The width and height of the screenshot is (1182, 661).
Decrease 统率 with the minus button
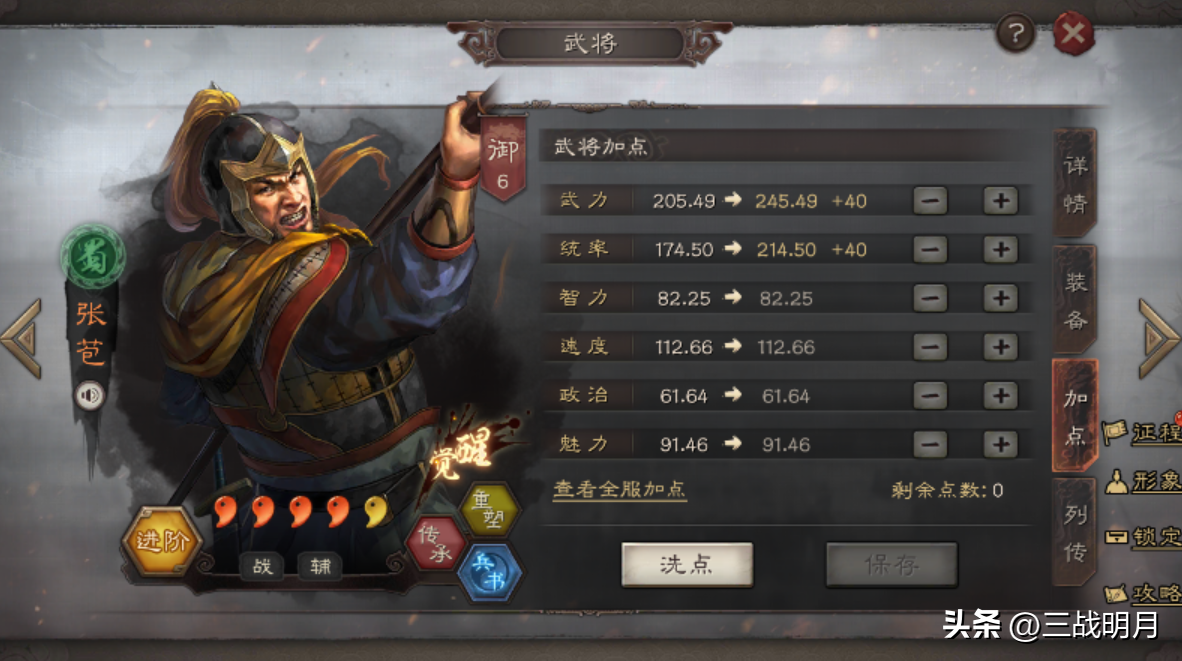click(x=930, y=249)
